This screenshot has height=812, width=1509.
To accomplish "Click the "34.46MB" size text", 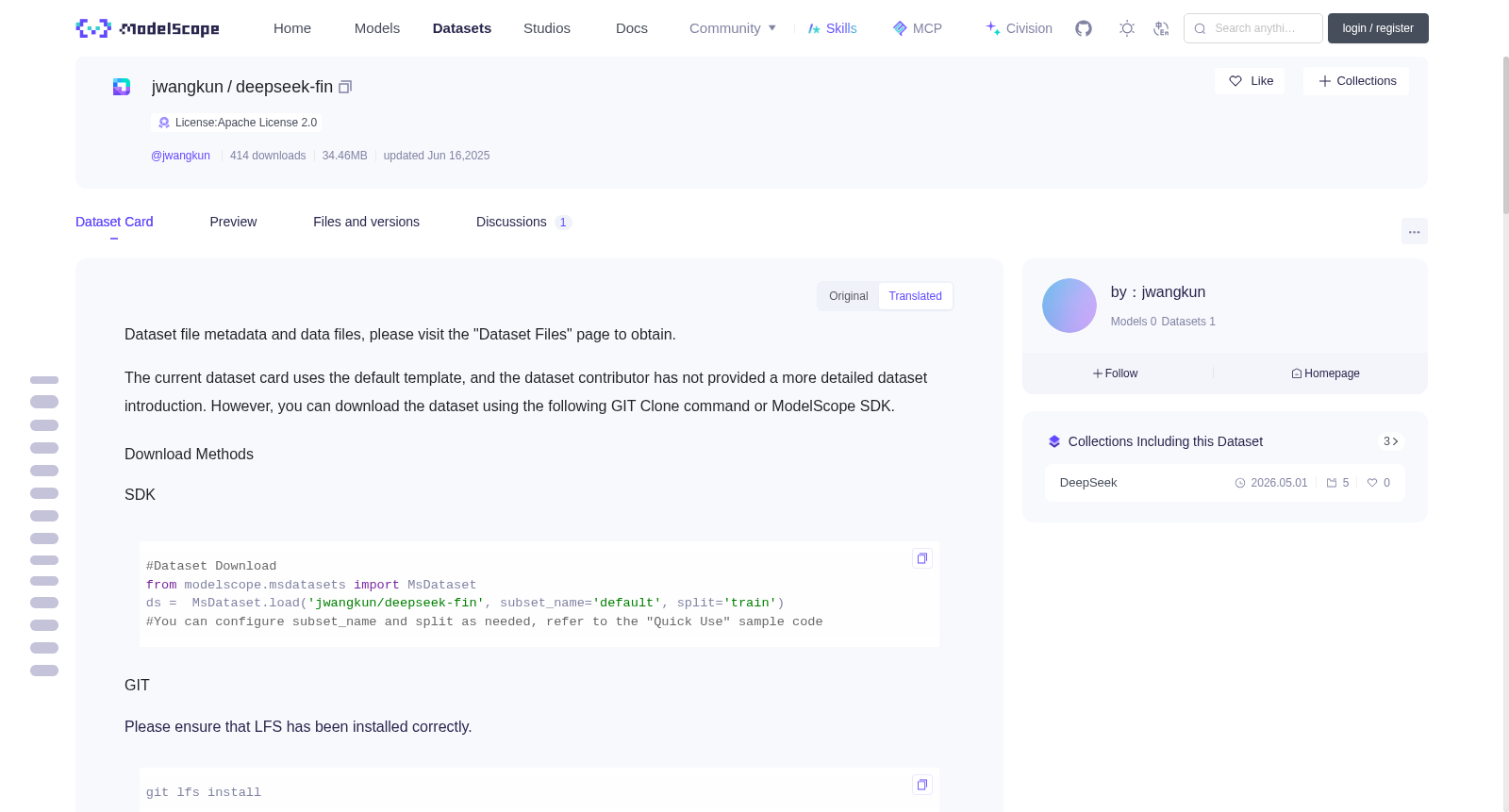I will point(344,156).
